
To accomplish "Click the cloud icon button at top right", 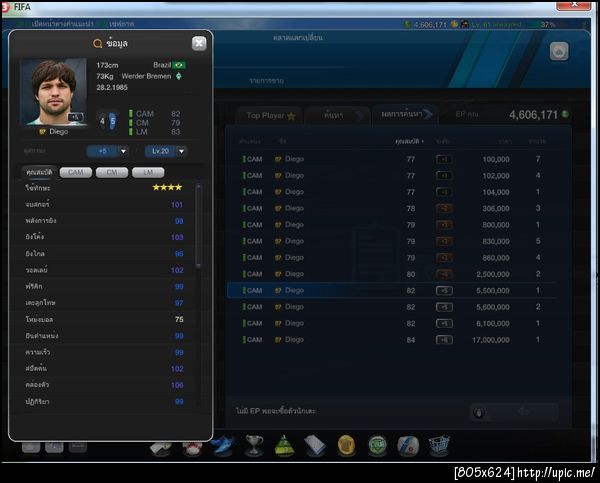I will (x=559, y=51).
